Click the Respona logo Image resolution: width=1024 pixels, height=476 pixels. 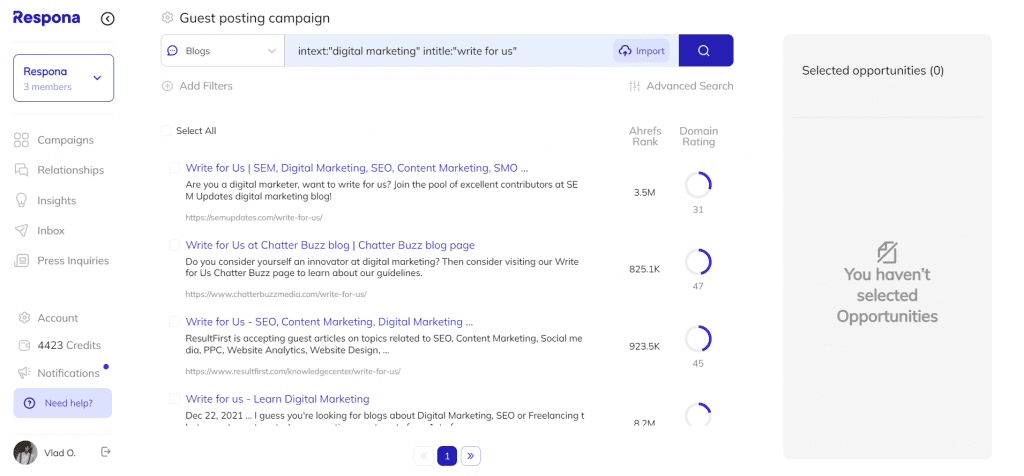[x=46, y=18]
